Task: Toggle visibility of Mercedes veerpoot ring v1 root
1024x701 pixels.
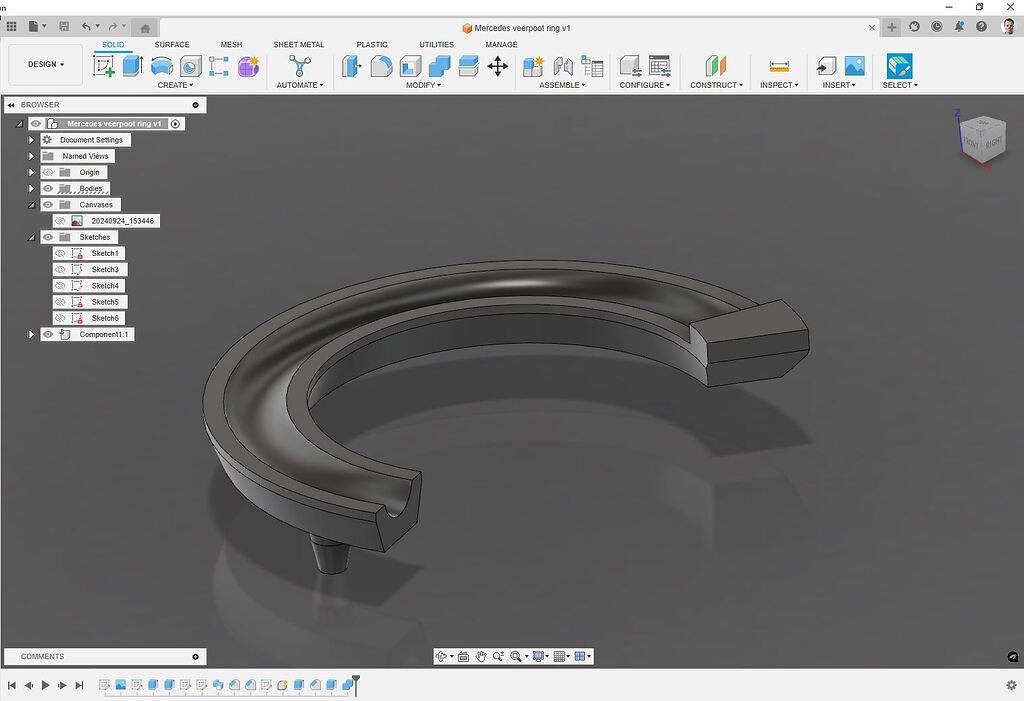Action: tap(35, 123)
